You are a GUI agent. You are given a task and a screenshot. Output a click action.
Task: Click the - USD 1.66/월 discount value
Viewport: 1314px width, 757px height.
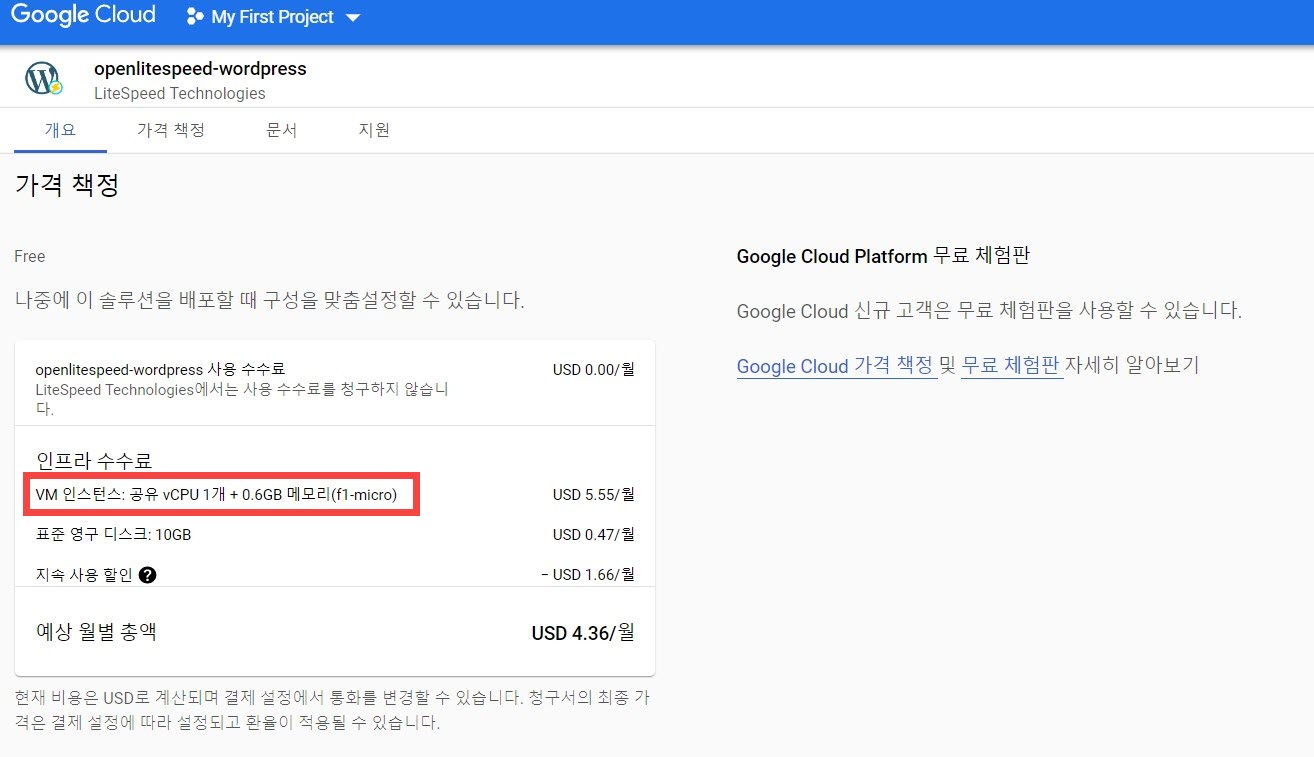pyautogui.click(x=587, y=575)
